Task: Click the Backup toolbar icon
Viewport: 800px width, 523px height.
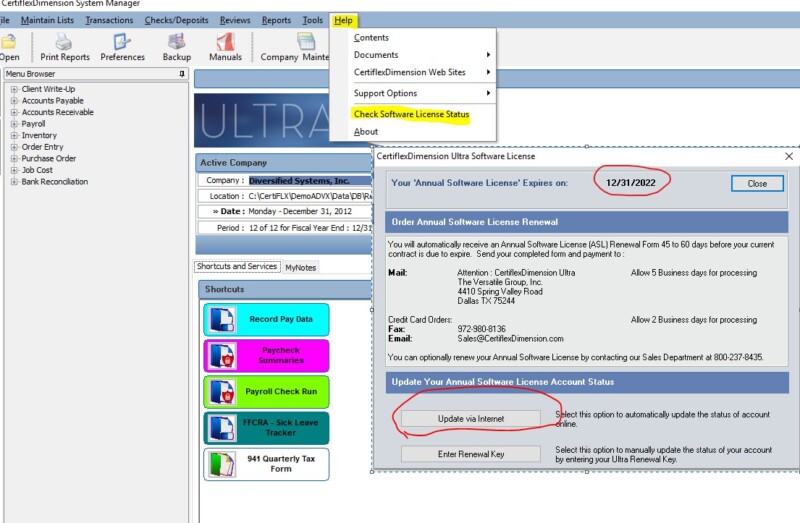Action: pos(177,41)
